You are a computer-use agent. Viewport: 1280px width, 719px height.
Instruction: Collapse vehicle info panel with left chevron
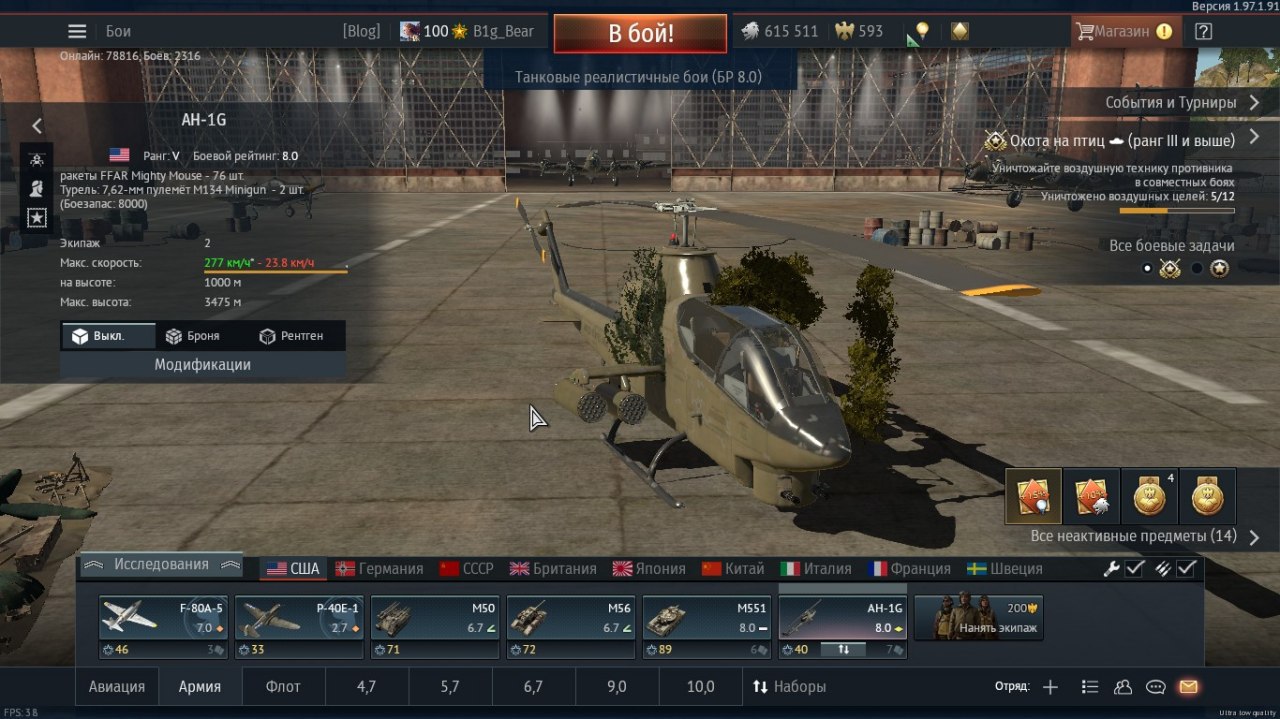37,126
